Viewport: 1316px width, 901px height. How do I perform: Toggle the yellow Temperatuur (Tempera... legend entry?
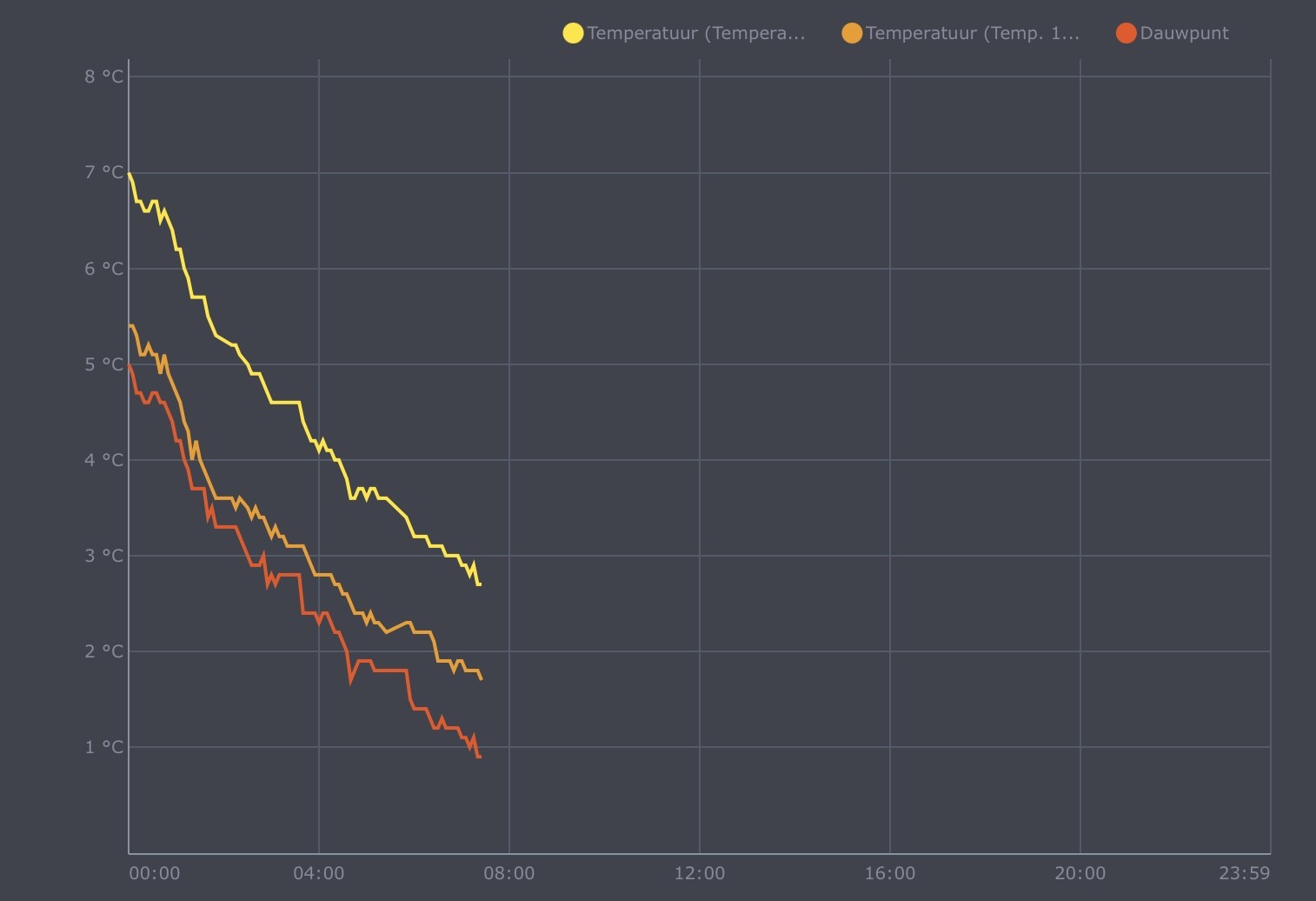click(x=684, y=33)
